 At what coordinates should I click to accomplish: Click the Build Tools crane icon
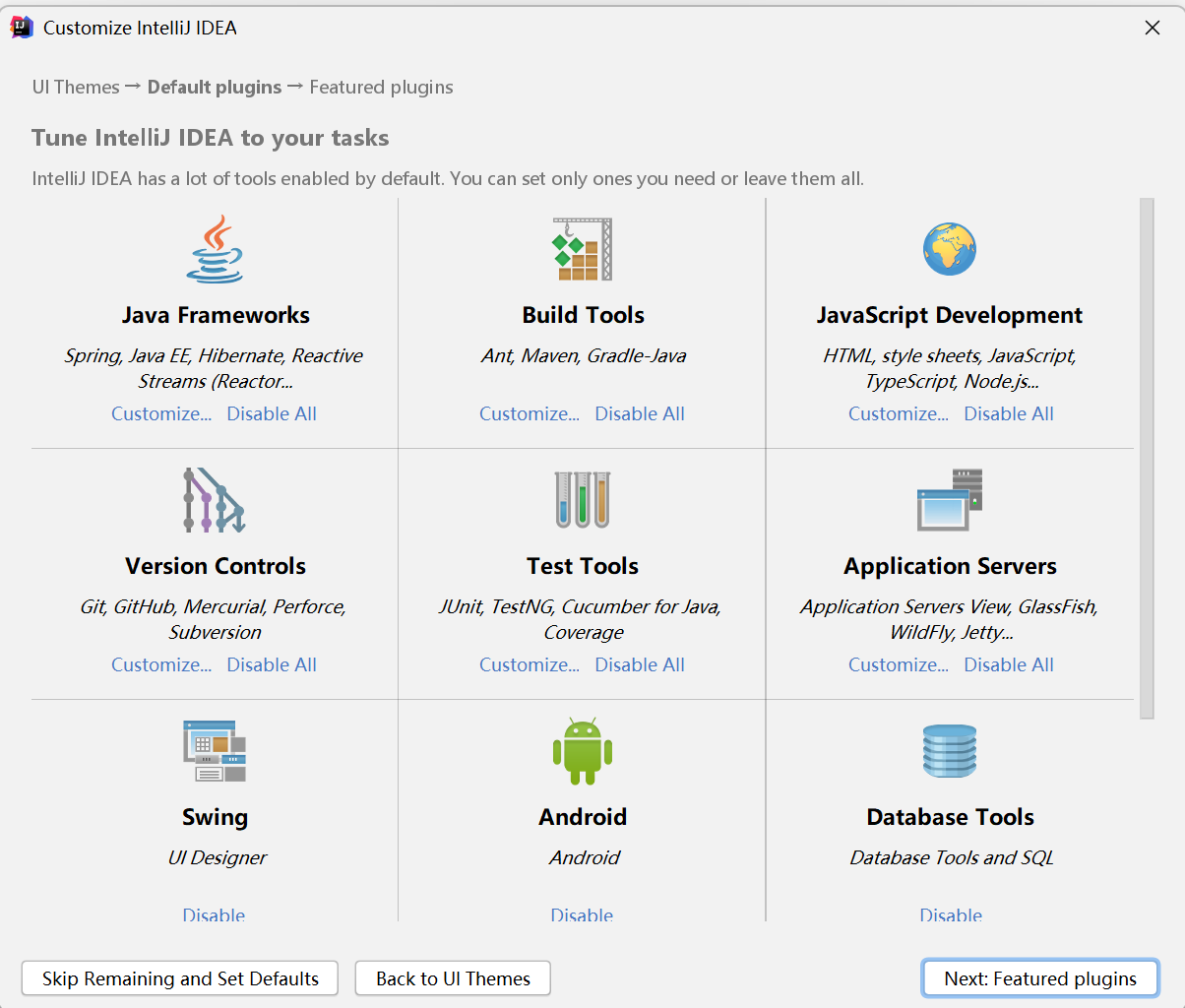tap(583, 250)
